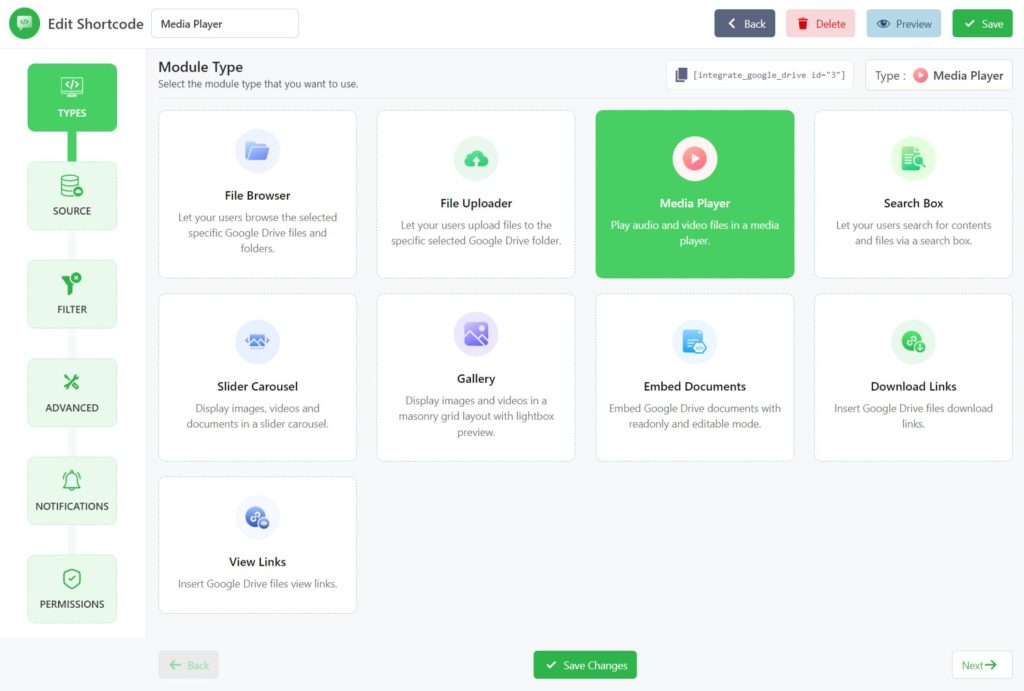Open the Types step in sidebar

[x=72, y=97]
